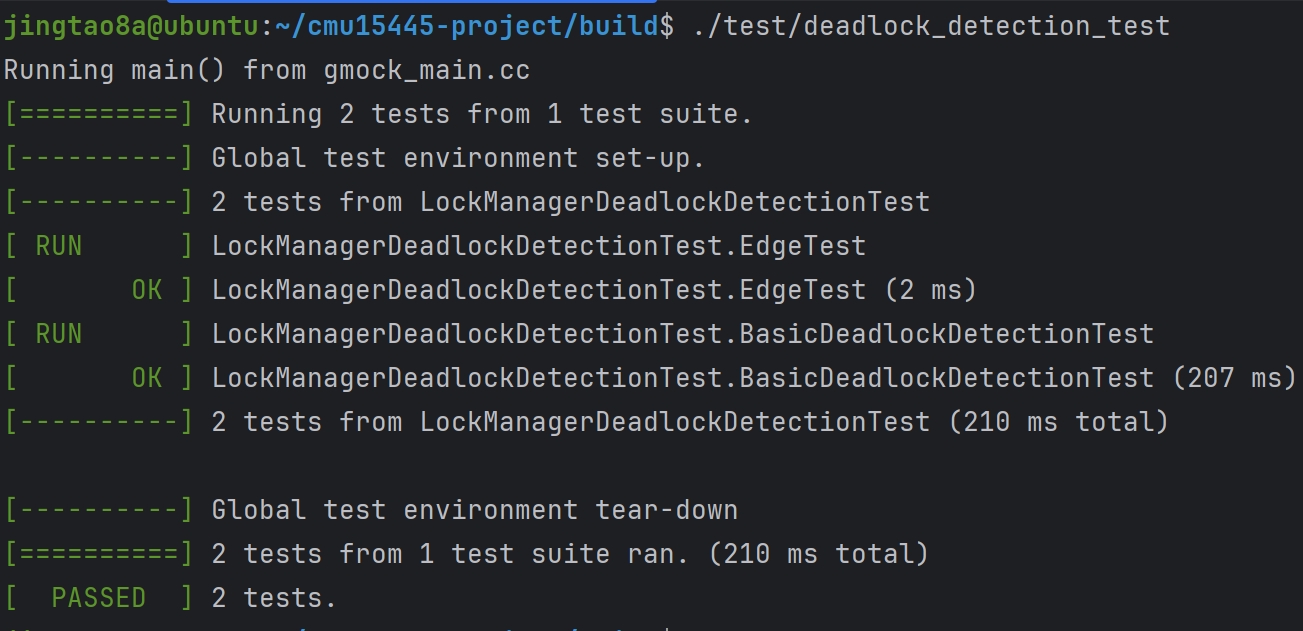The height and width of the screenshot is (631, 1303).
Task: Click '(210 ms total)' on the LockManagerDeadlockDetectionTest line
Action: tap(1058, 422)
